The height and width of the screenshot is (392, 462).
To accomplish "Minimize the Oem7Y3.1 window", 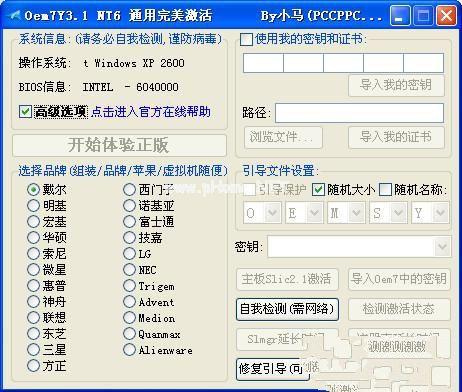I will point(400,16).
